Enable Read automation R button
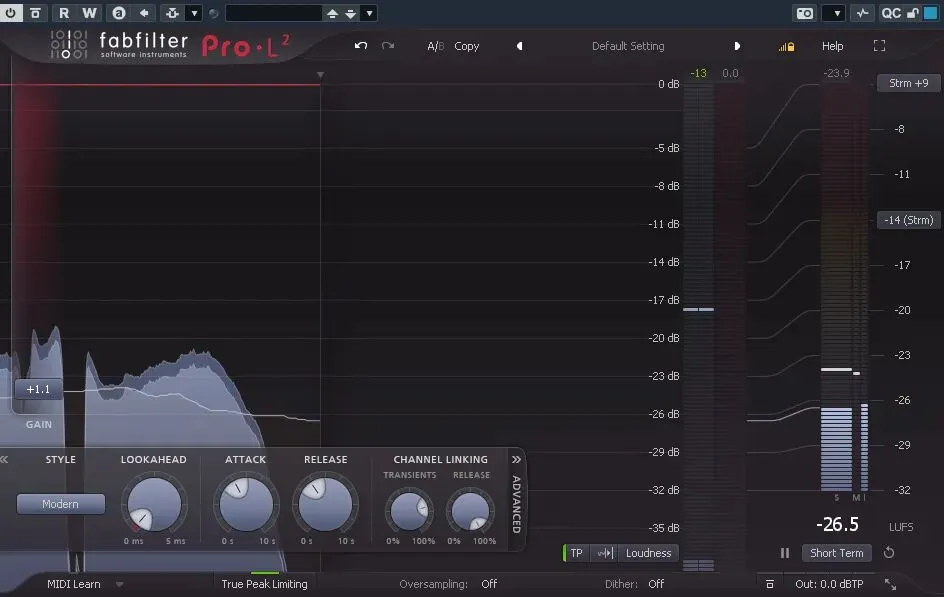The width and height of the screenshot is (944, 597). 64,13
